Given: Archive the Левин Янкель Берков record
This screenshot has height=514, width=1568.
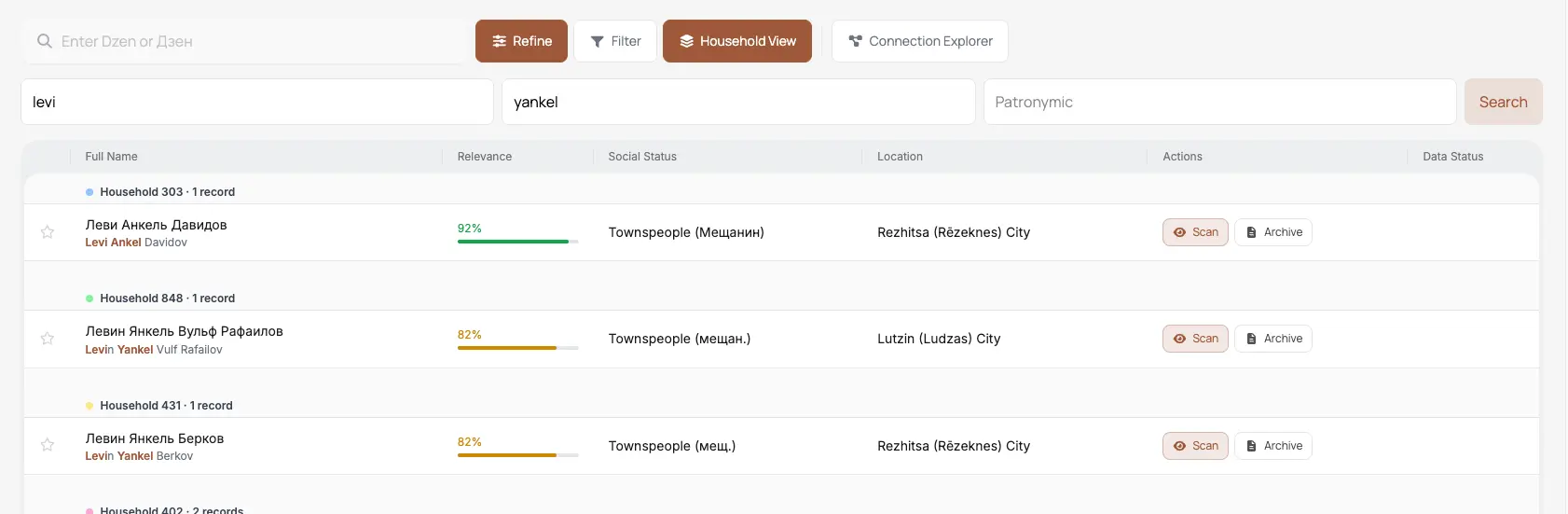Looking at the screenshot, I should [x=1273, y=446].
